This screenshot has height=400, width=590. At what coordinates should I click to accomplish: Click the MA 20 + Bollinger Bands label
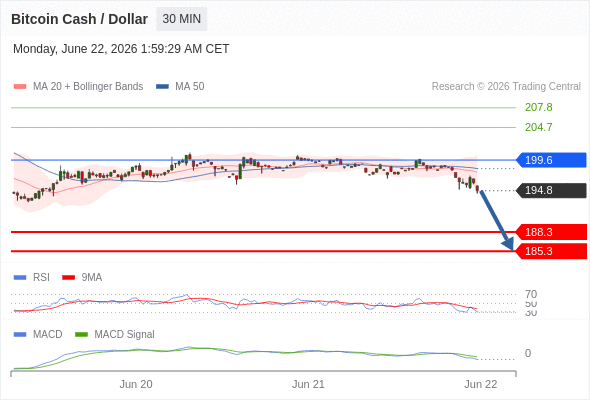(x=88, y=87)
